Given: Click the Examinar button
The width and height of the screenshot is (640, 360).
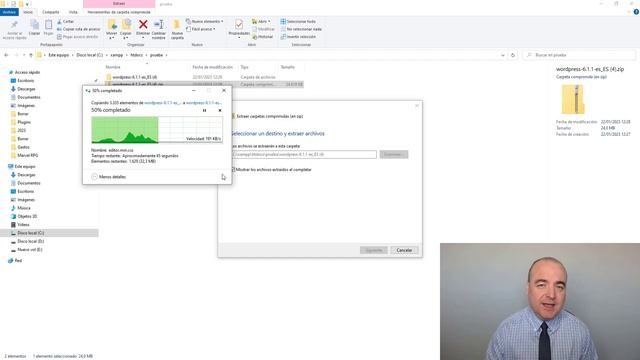Looking at the screenshot, I should click(x=393, y=154).
